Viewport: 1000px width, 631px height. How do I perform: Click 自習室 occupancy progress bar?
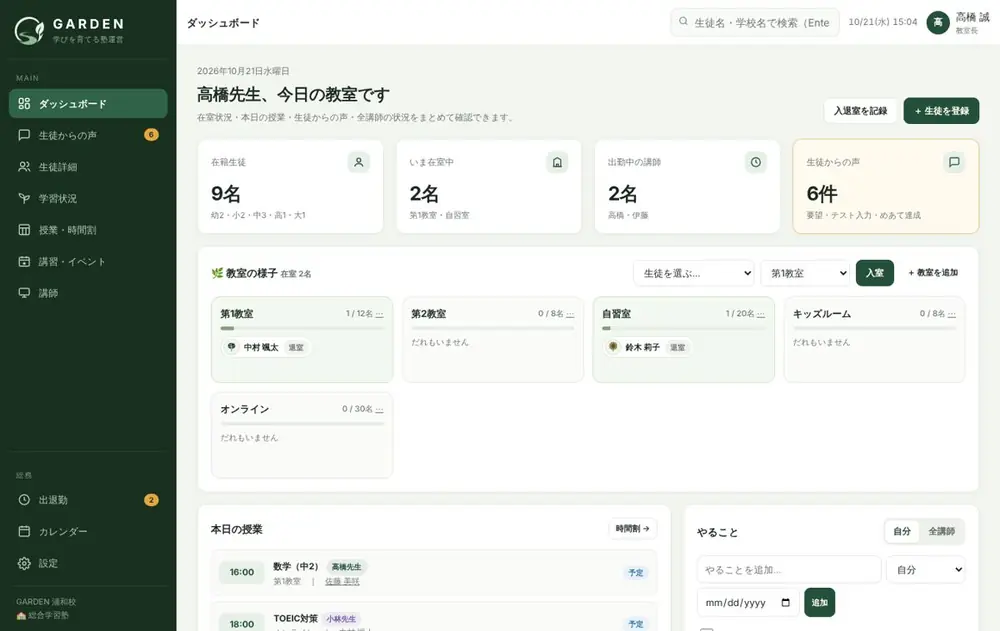point(684,328)
